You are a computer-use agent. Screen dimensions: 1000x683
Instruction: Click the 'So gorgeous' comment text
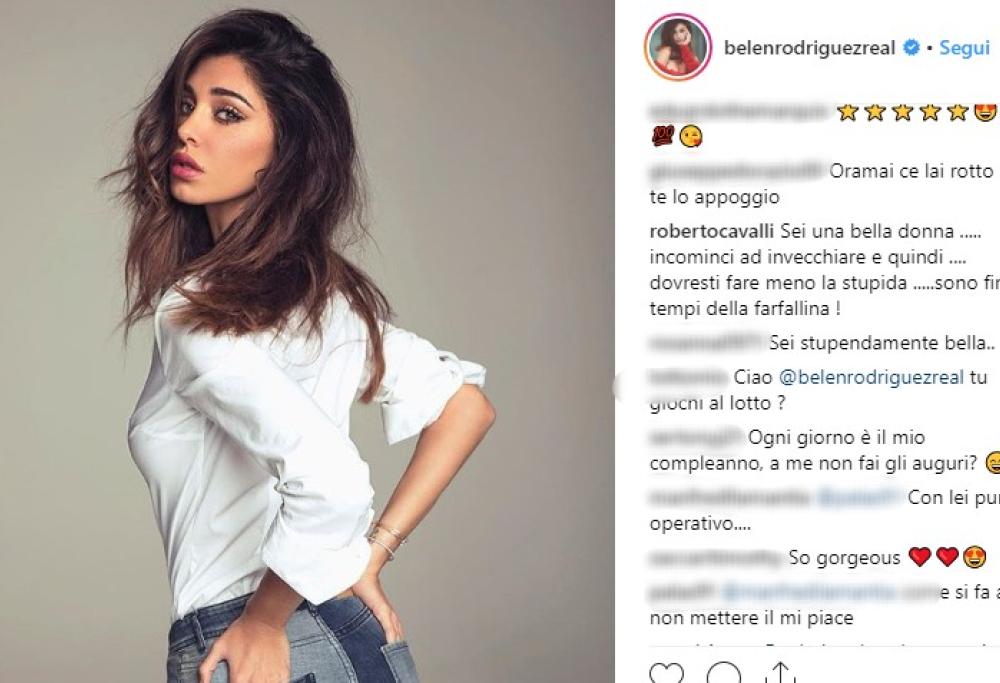[x=844, y=558]
